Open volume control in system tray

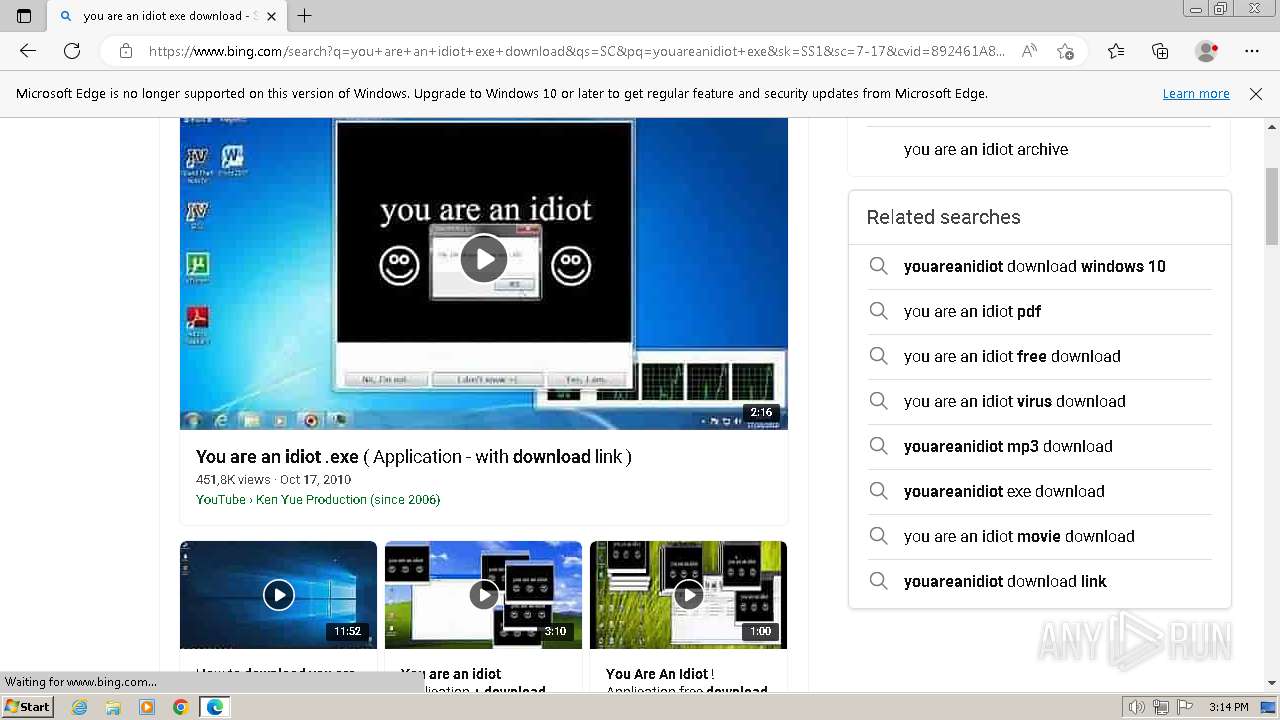click(1137, 707)
